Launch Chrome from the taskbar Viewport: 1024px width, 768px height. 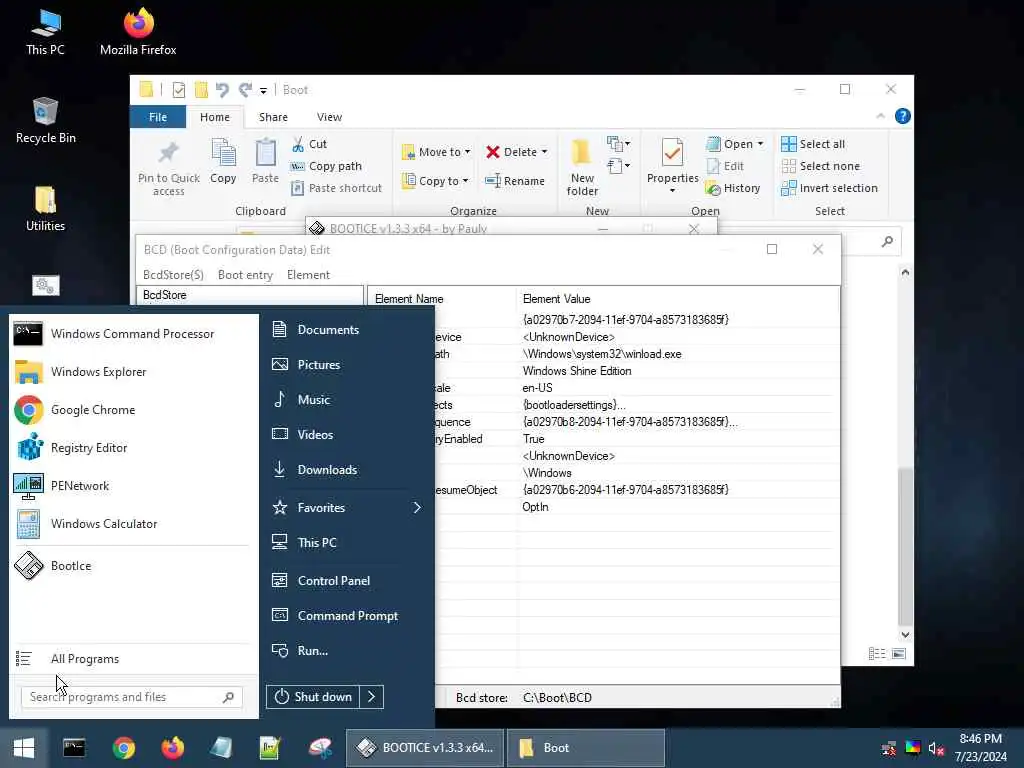pos(123,748)
